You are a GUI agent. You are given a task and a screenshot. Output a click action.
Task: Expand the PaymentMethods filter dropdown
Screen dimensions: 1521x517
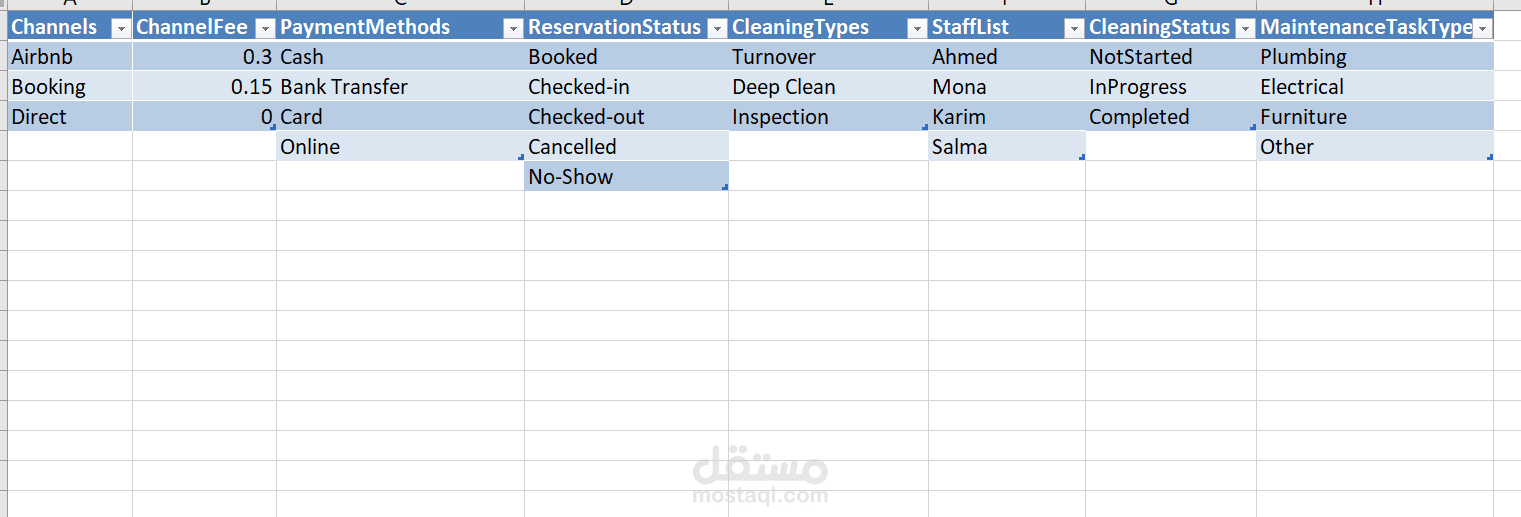pyautogui.click(x=513, y=29)
